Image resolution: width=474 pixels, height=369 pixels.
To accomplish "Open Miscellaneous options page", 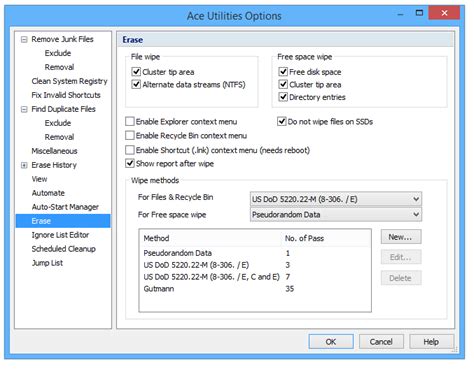I will tap(54, 151).
